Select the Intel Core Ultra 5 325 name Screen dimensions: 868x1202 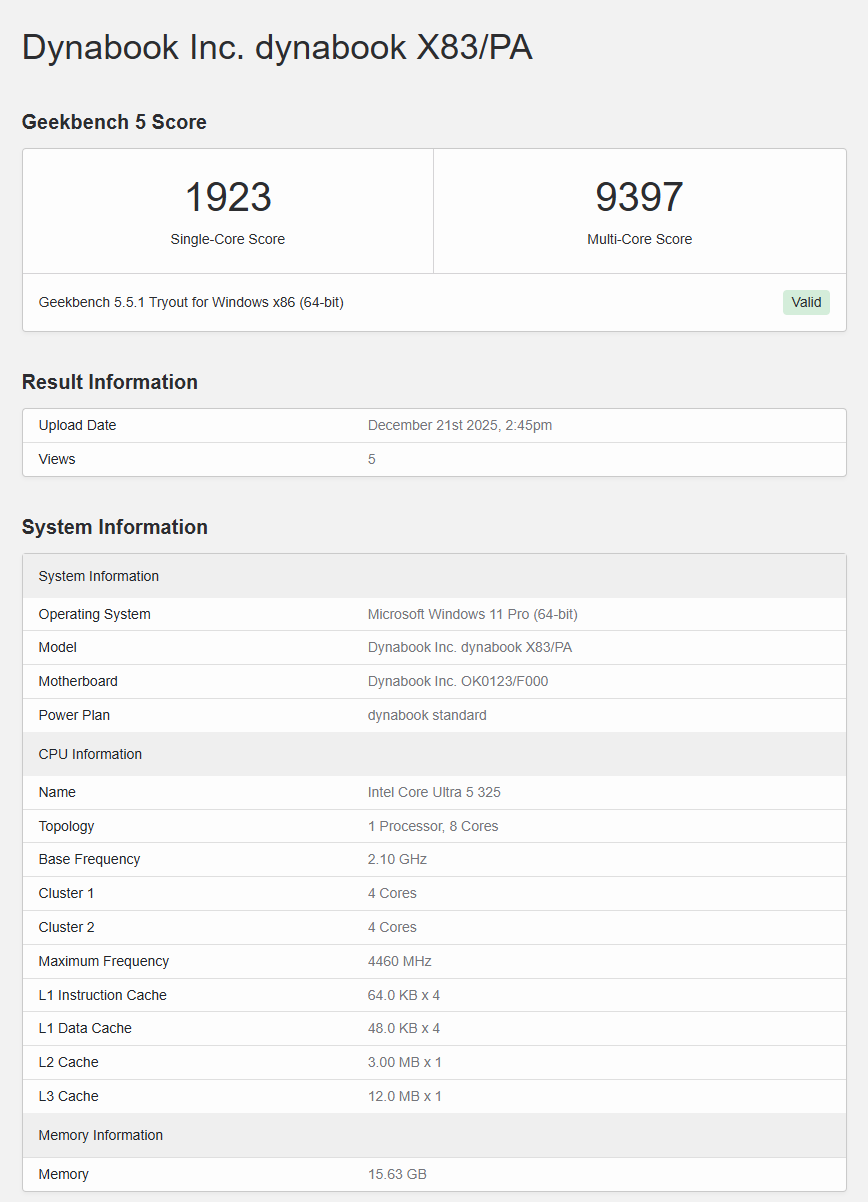(436, 792)
